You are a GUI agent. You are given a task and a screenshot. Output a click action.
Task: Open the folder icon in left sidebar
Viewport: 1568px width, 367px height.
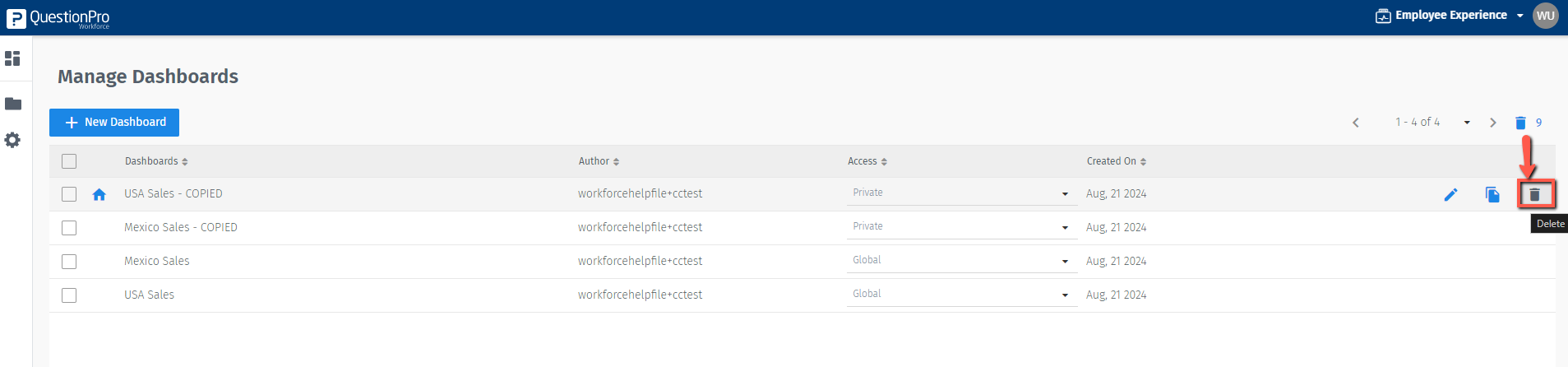point(13,104)
